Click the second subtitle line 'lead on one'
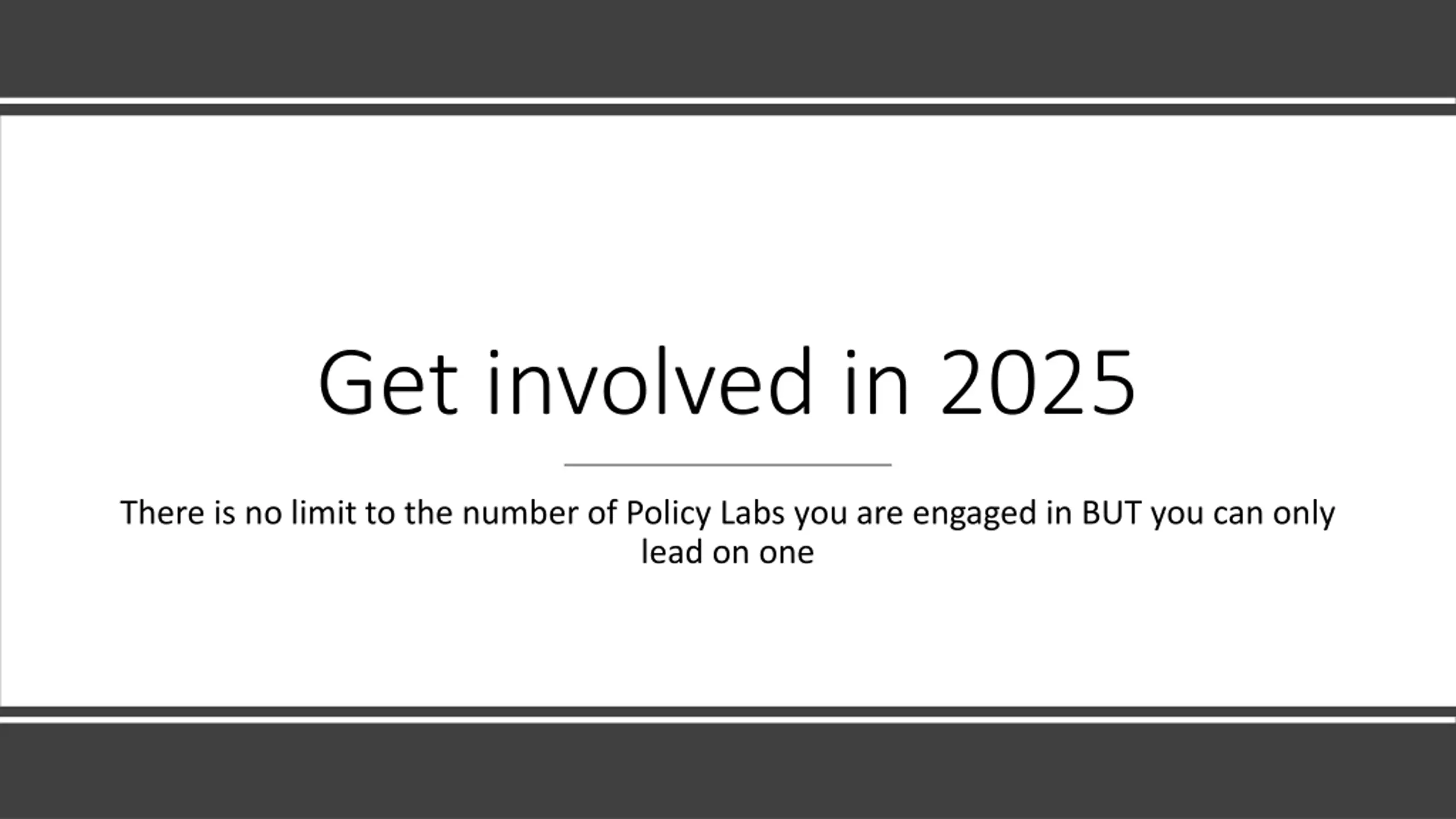Viewport: 1456px width, 819px height. click(x=727, y=552)
